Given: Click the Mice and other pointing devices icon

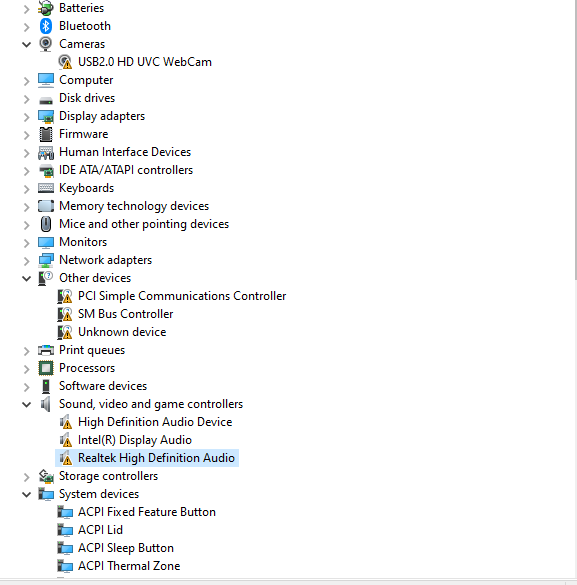Looking at the screenshot, I should (46, 224).
